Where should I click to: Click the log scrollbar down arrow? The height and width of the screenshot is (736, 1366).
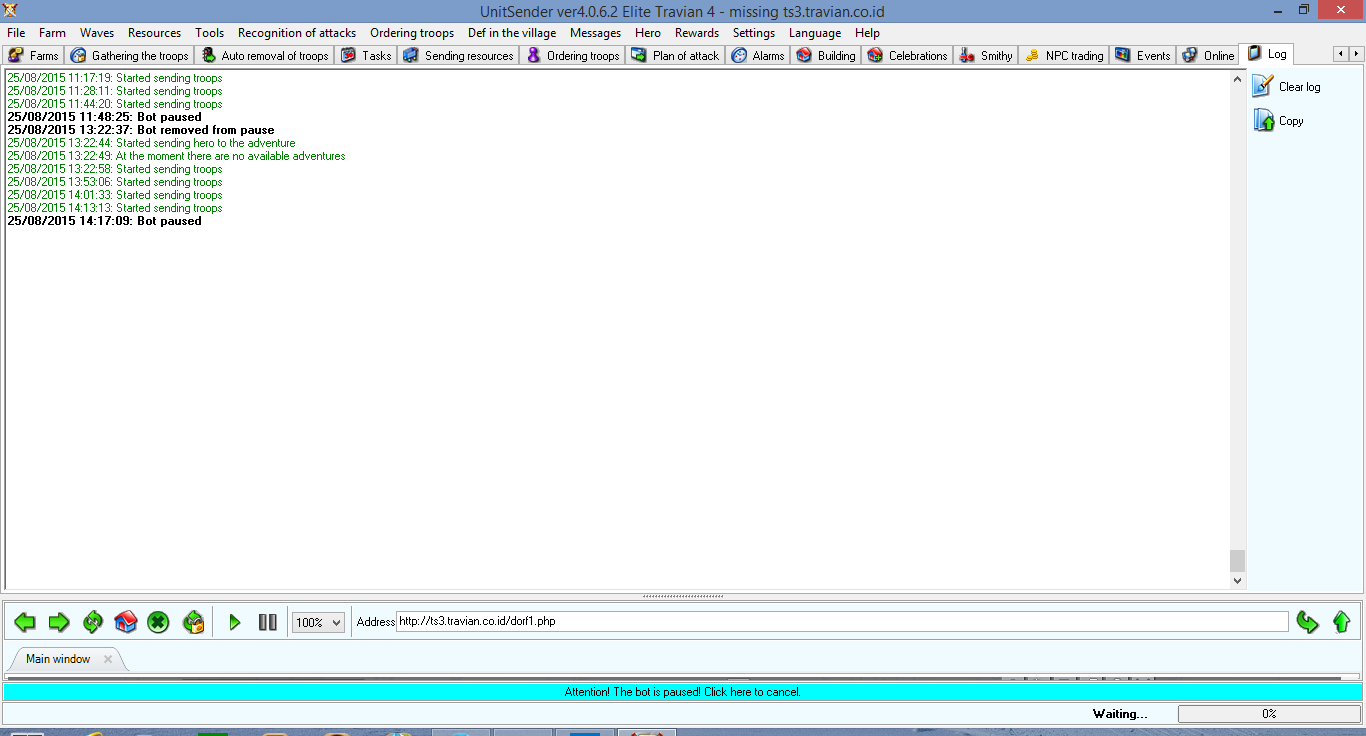click(x=1238, y=580)
